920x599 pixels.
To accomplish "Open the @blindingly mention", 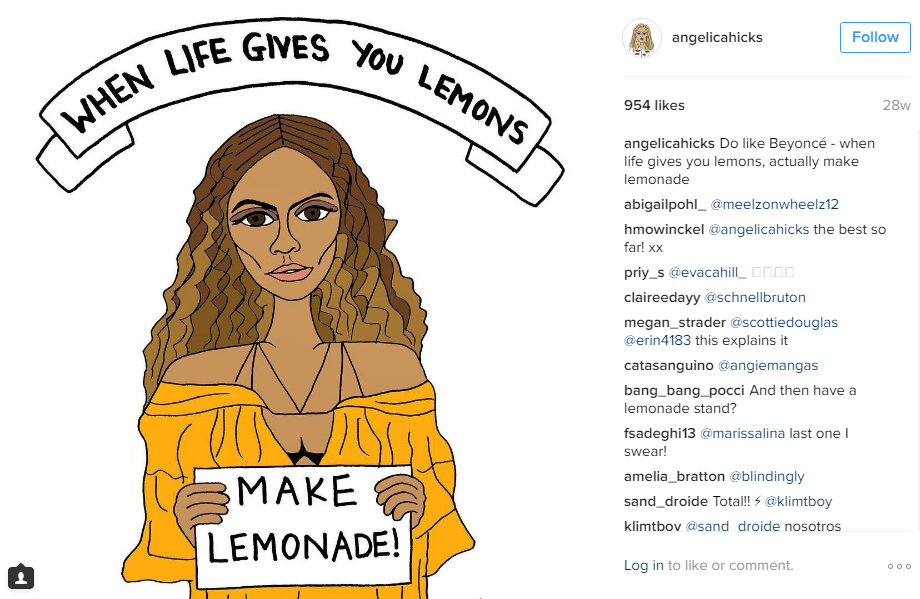I will point(767,476).
